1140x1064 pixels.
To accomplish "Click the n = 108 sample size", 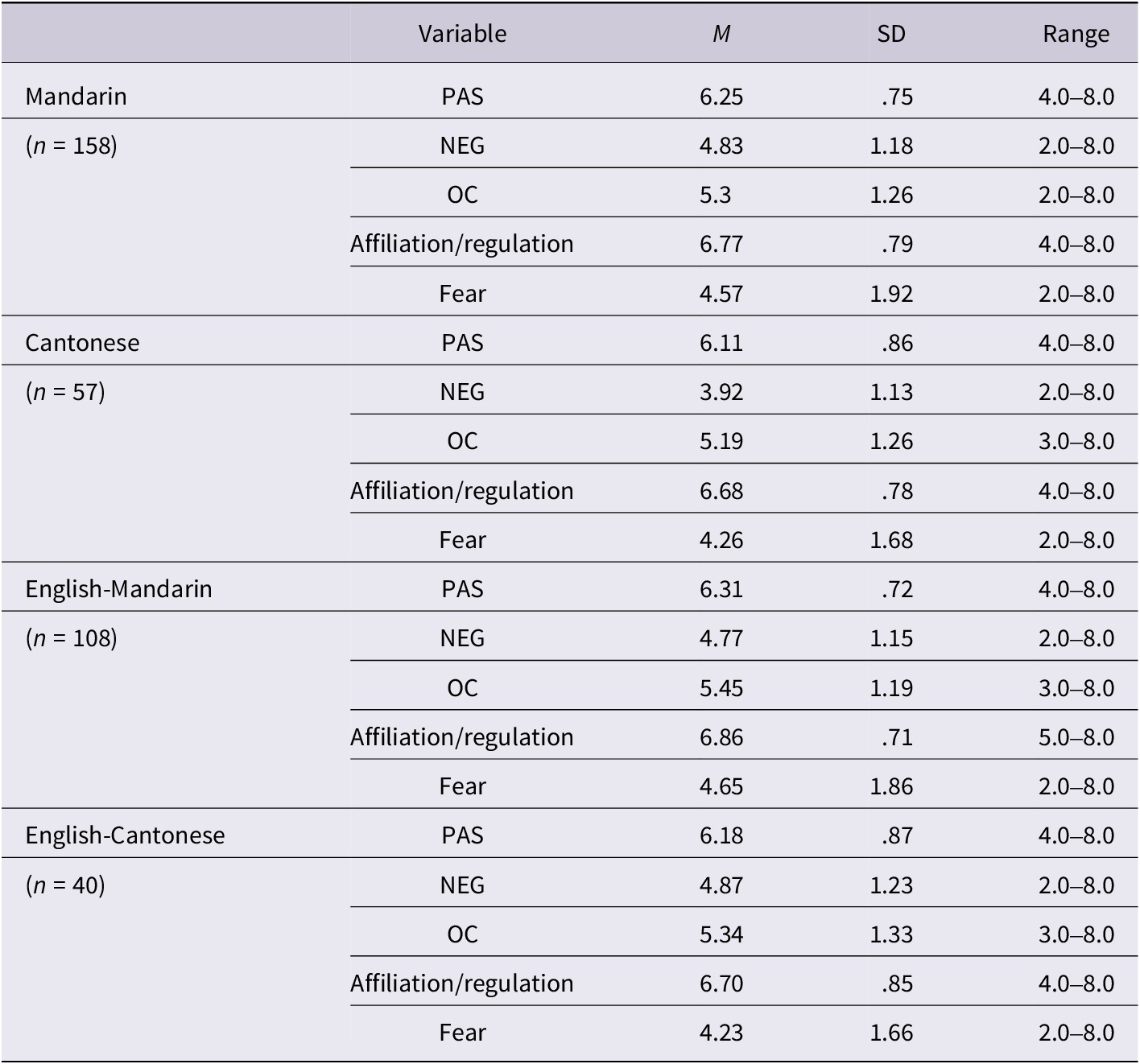I will click(72, 638).
